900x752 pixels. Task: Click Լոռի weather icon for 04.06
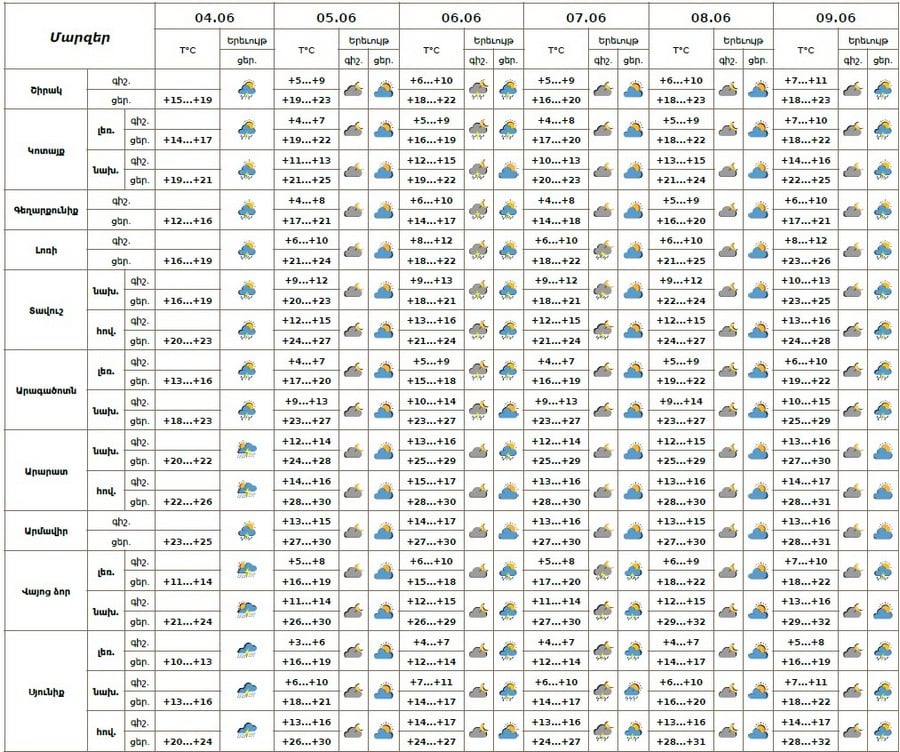click(247, 251)
